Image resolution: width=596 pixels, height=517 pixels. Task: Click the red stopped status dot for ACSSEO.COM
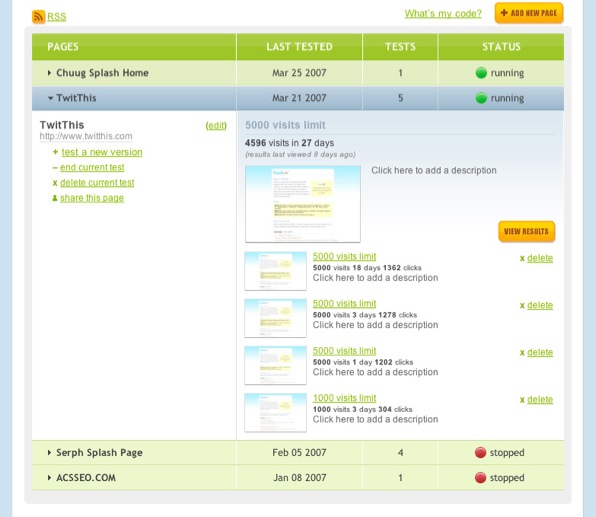tap(480, 477)
